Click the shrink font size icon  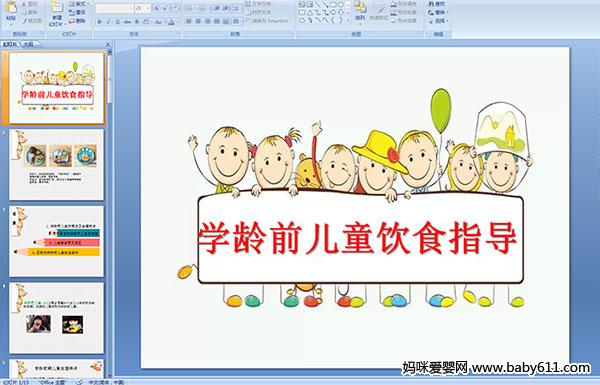tap(166, 8)
